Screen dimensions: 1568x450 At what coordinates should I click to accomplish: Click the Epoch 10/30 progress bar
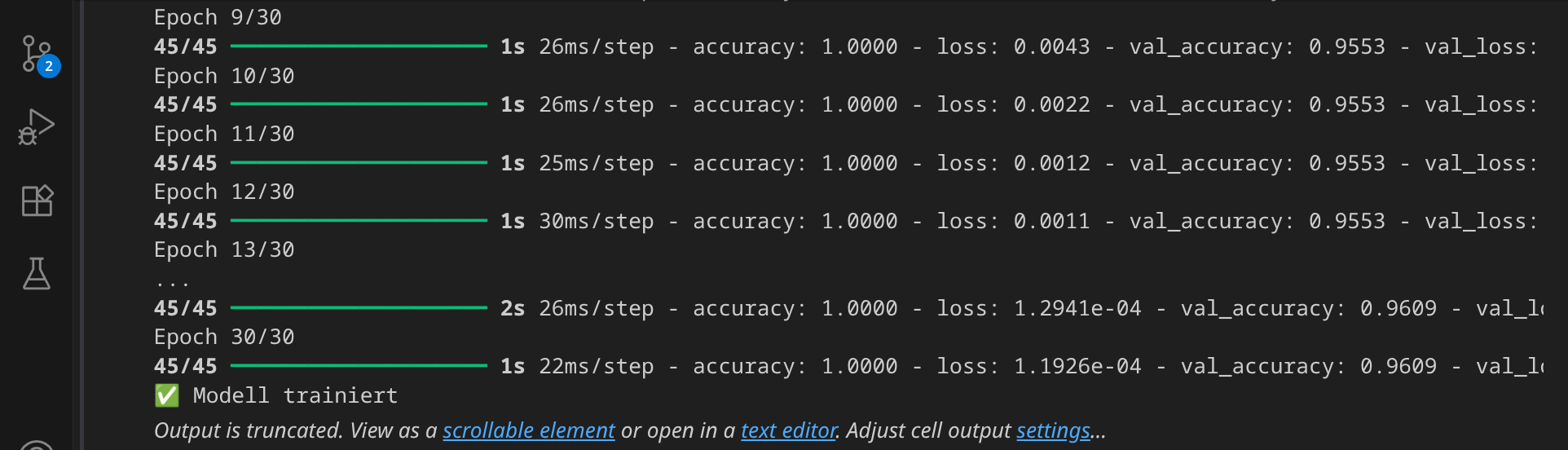359,104
